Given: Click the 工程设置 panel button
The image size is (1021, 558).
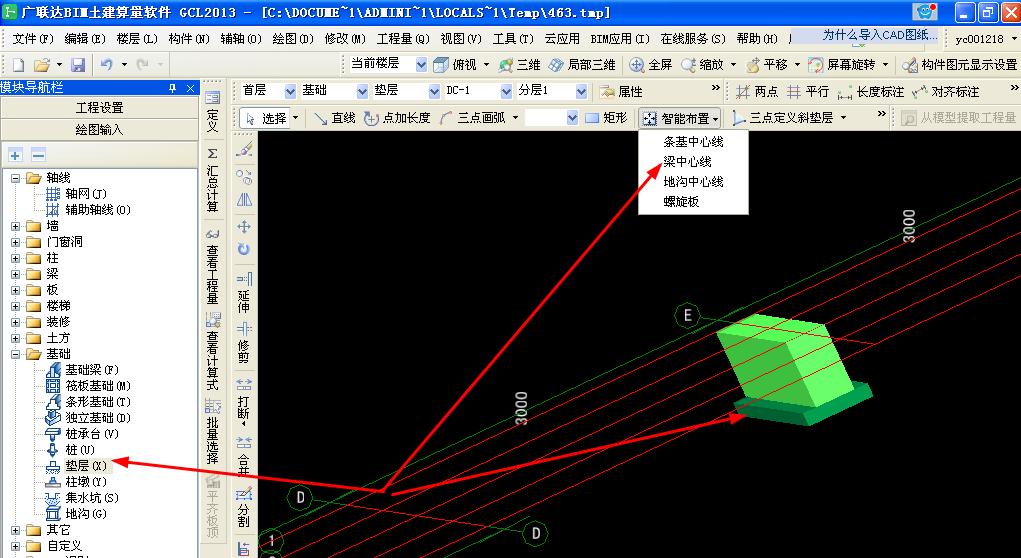Looking at the screenshot, I should [100, 108].
